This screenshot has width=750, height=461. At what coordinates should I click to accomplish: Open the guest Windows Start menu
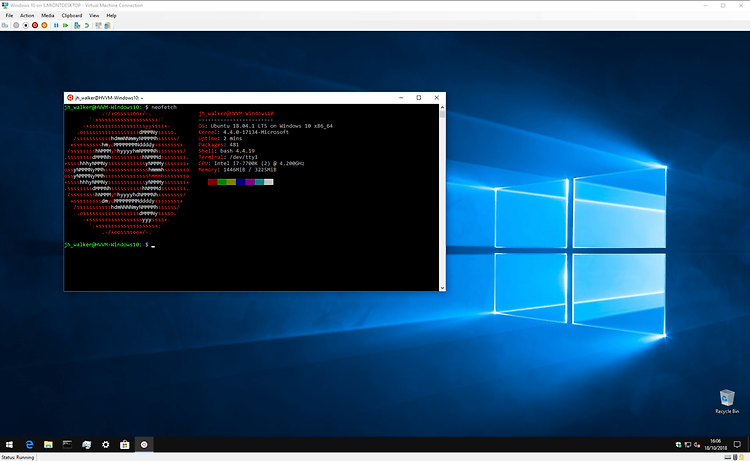coord(10,445)
